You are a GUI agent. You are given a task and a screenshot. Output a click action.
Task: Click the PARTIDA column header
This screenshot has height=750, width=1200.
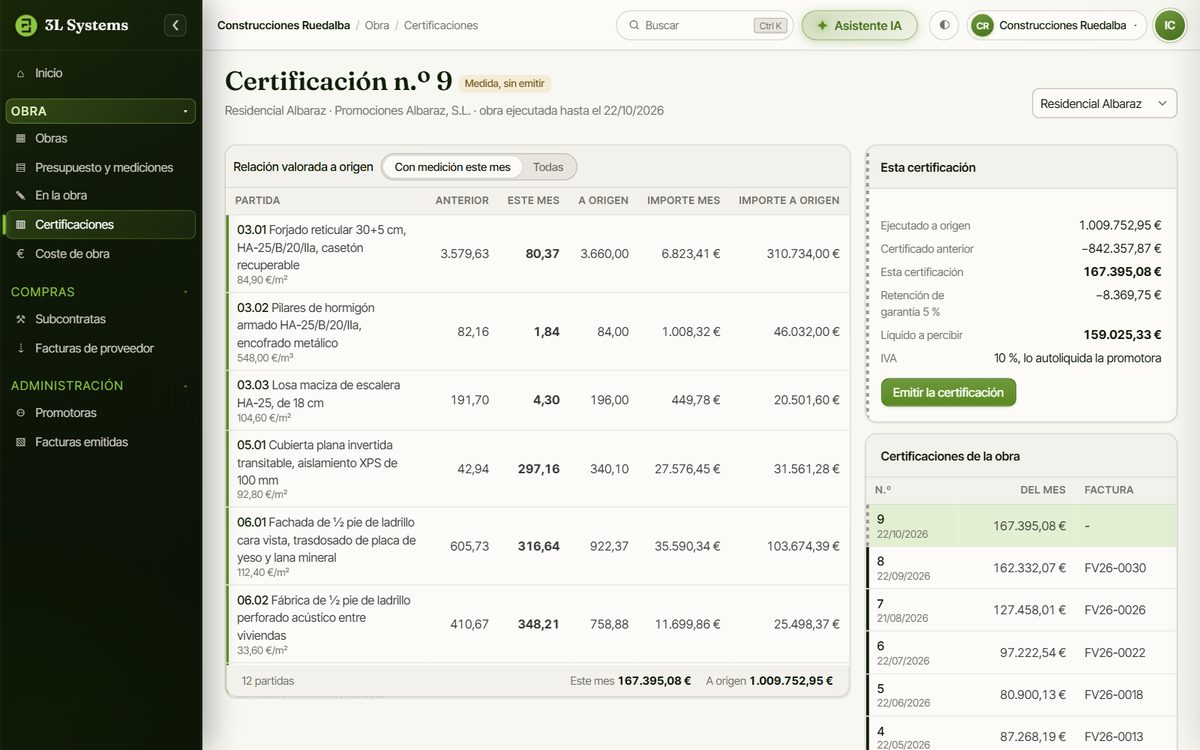258,200
